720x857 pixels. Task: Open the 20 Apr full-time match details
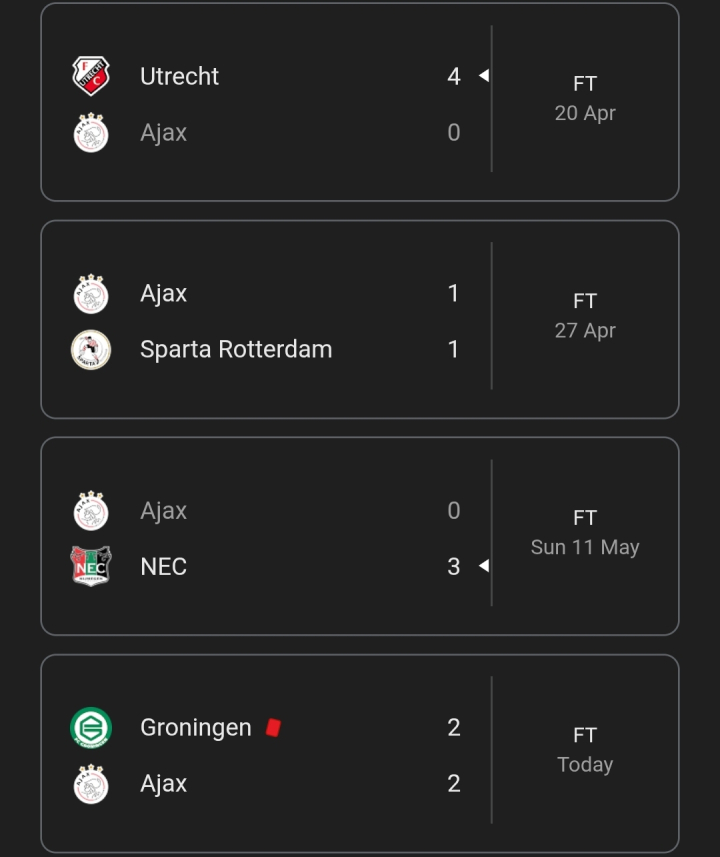585,98
